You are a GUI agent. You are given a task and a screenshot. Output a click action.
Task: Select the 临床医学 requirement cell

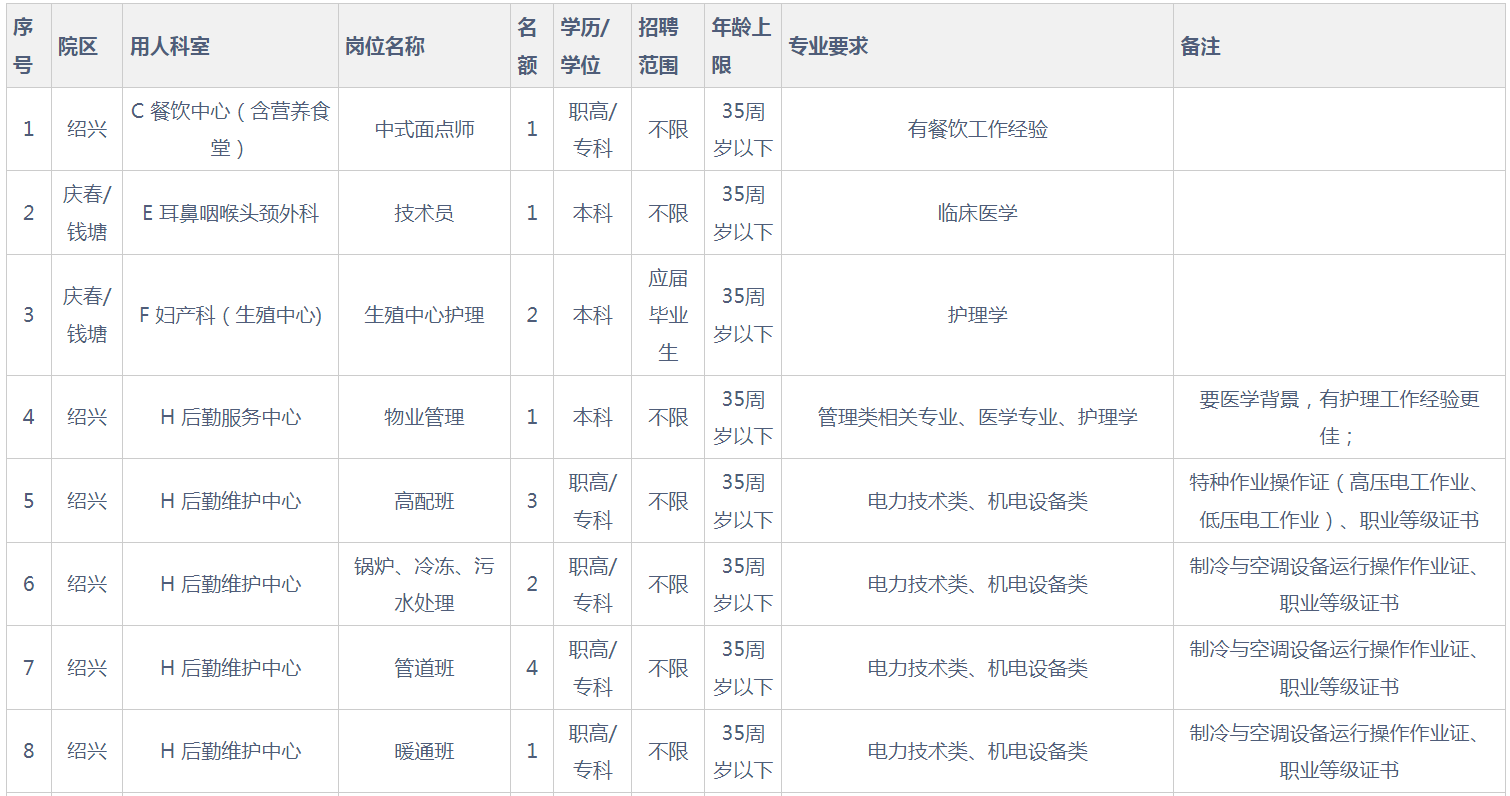tap(977, 213)
